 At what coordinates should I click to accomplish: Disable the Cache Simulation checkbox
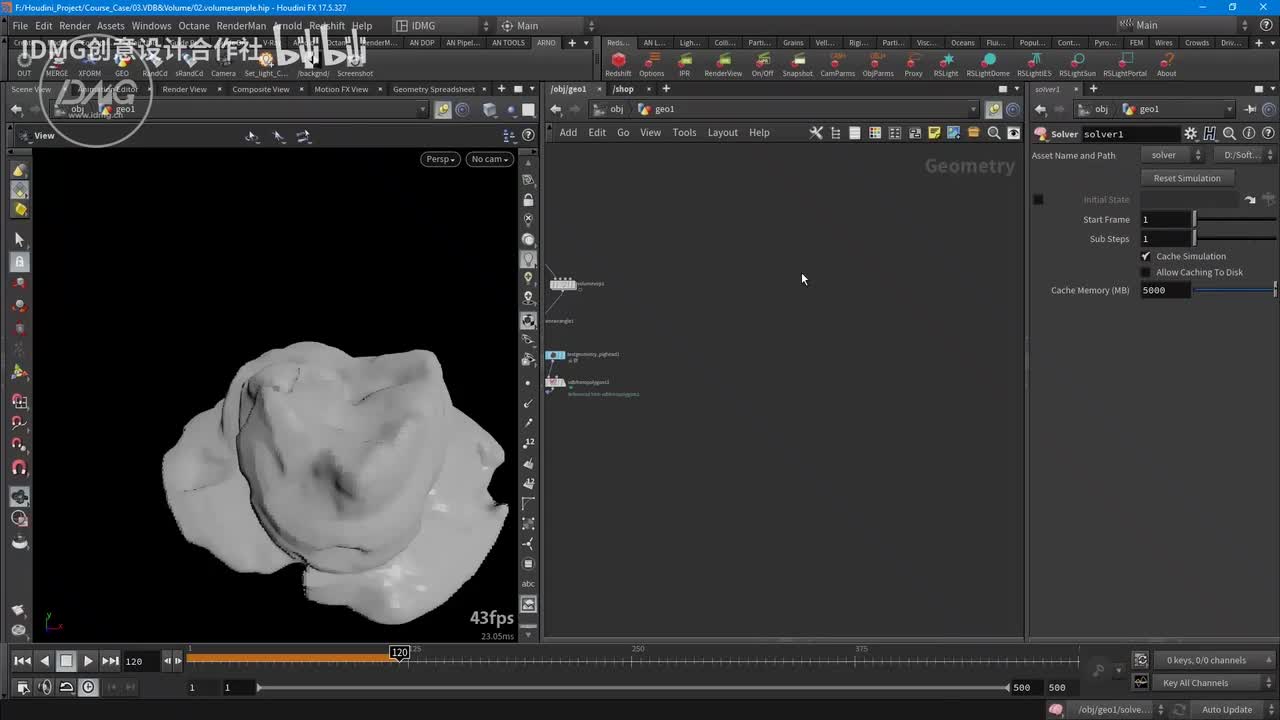tap(1146, 256)
